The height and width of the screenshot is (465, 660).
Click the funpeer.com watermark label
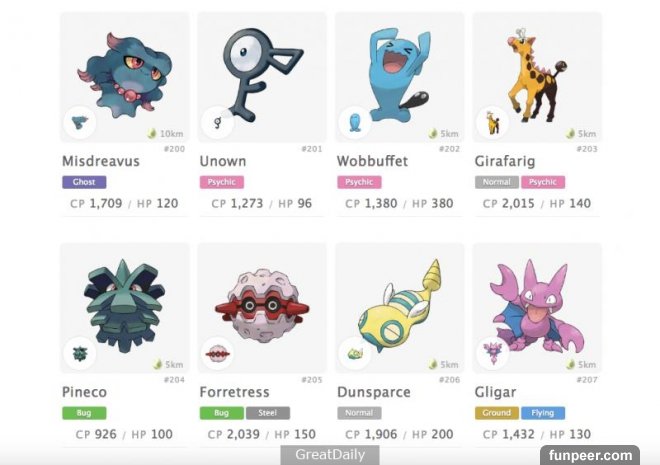tap(590, 455)
